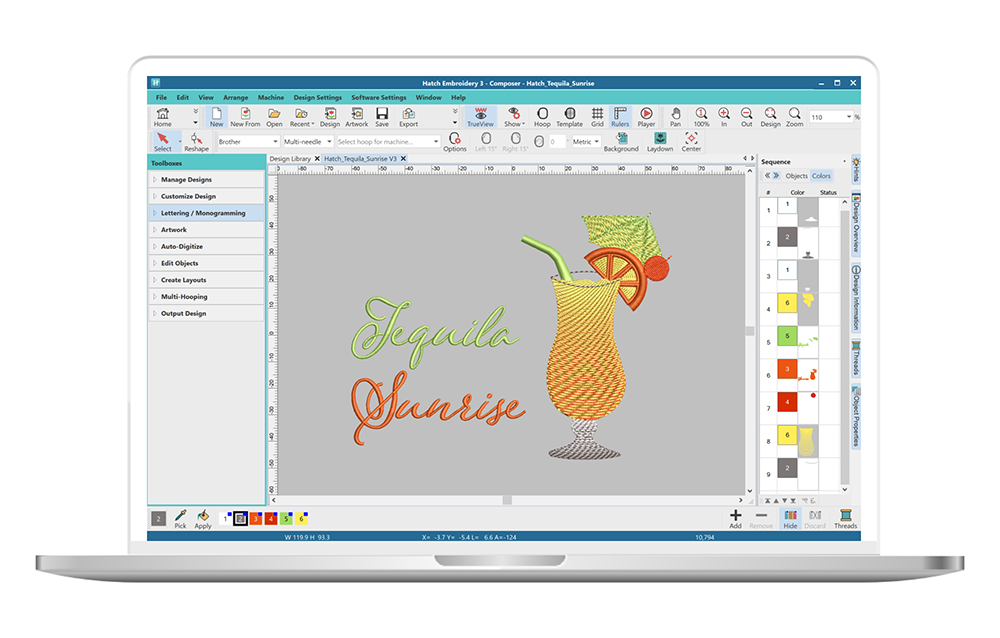Click the Center design icon

[x=691, y=140]
